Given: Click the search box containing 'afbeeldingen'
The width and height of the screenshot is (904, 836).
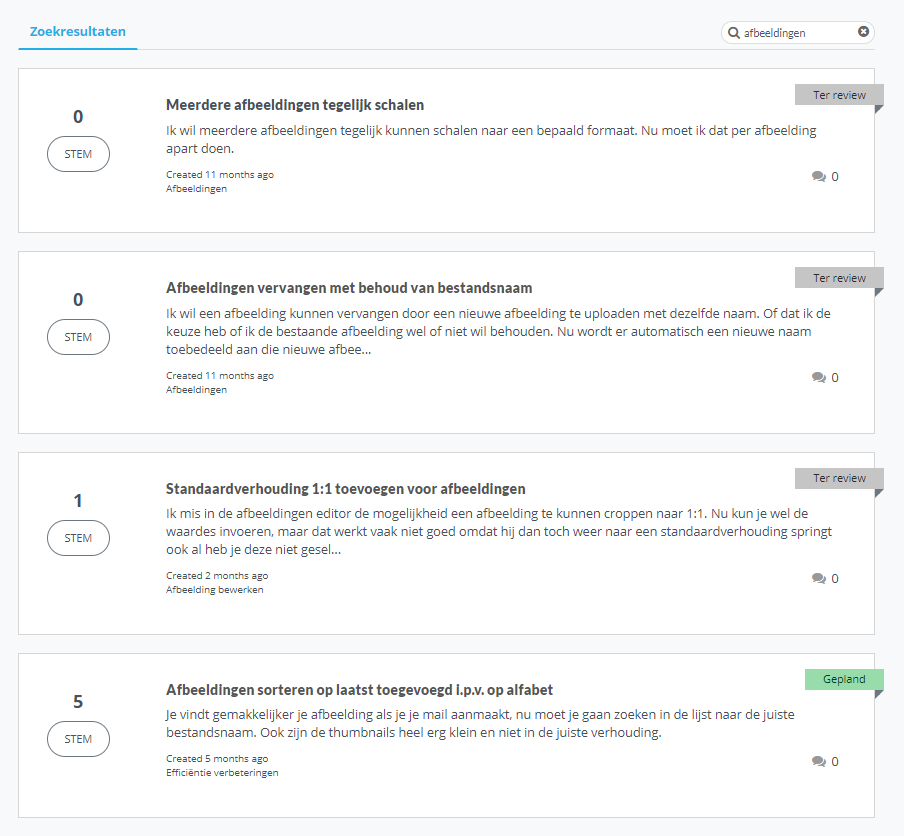Looking at the screenshot, I should [795, 33].
